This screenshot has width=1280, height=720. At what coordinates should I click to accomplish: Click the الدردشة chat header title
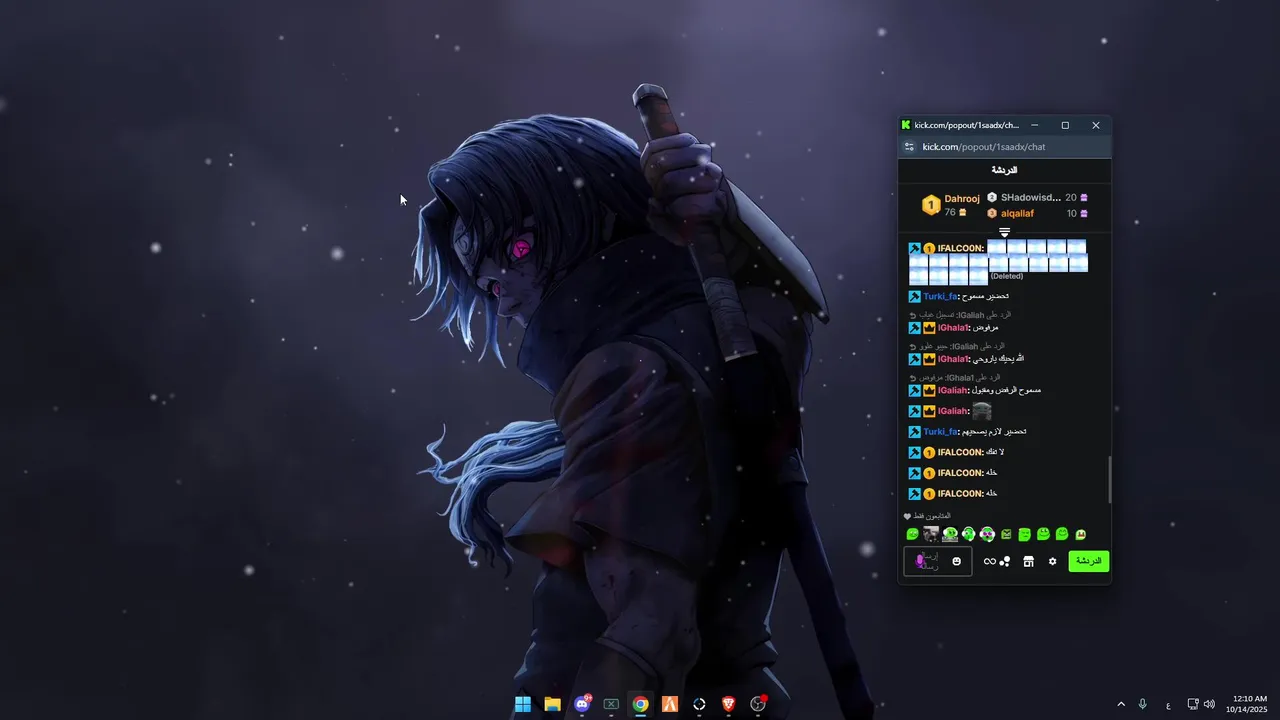[x=1004, y=170]
